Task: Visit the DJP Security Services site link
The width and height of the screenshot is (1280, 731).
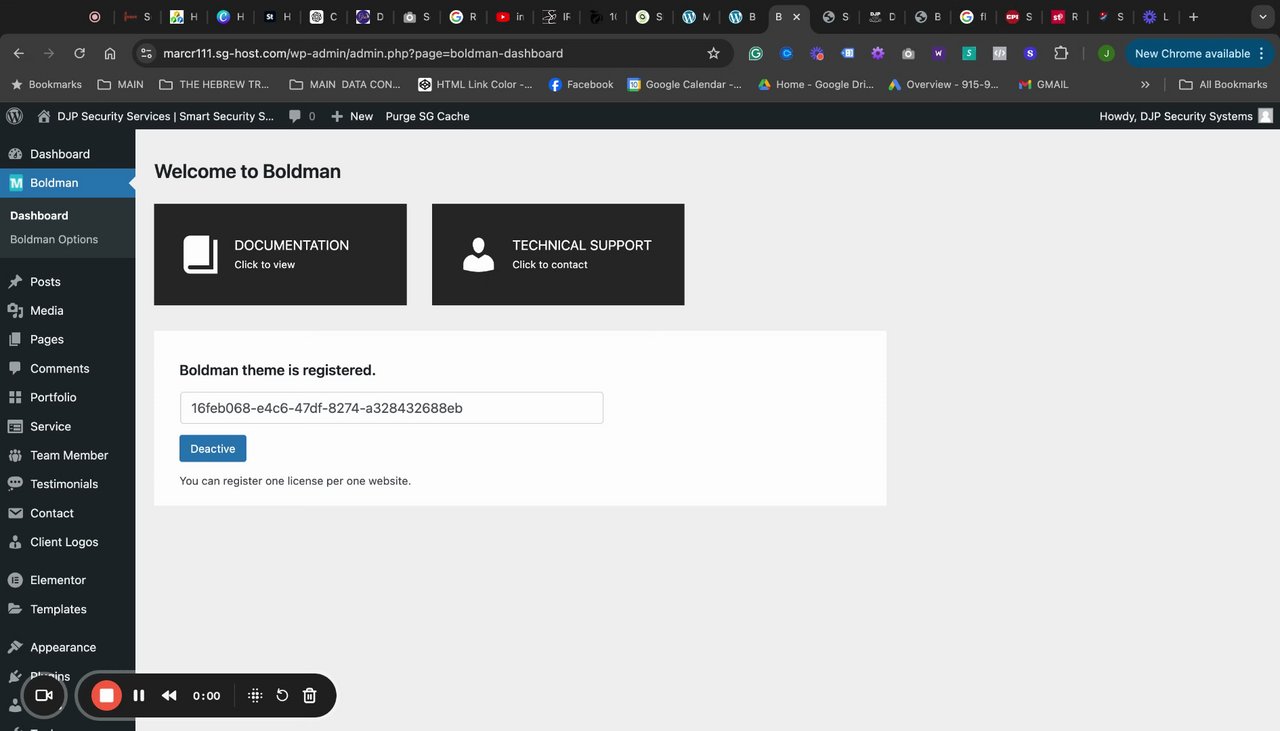Action: tap(154, 116)
